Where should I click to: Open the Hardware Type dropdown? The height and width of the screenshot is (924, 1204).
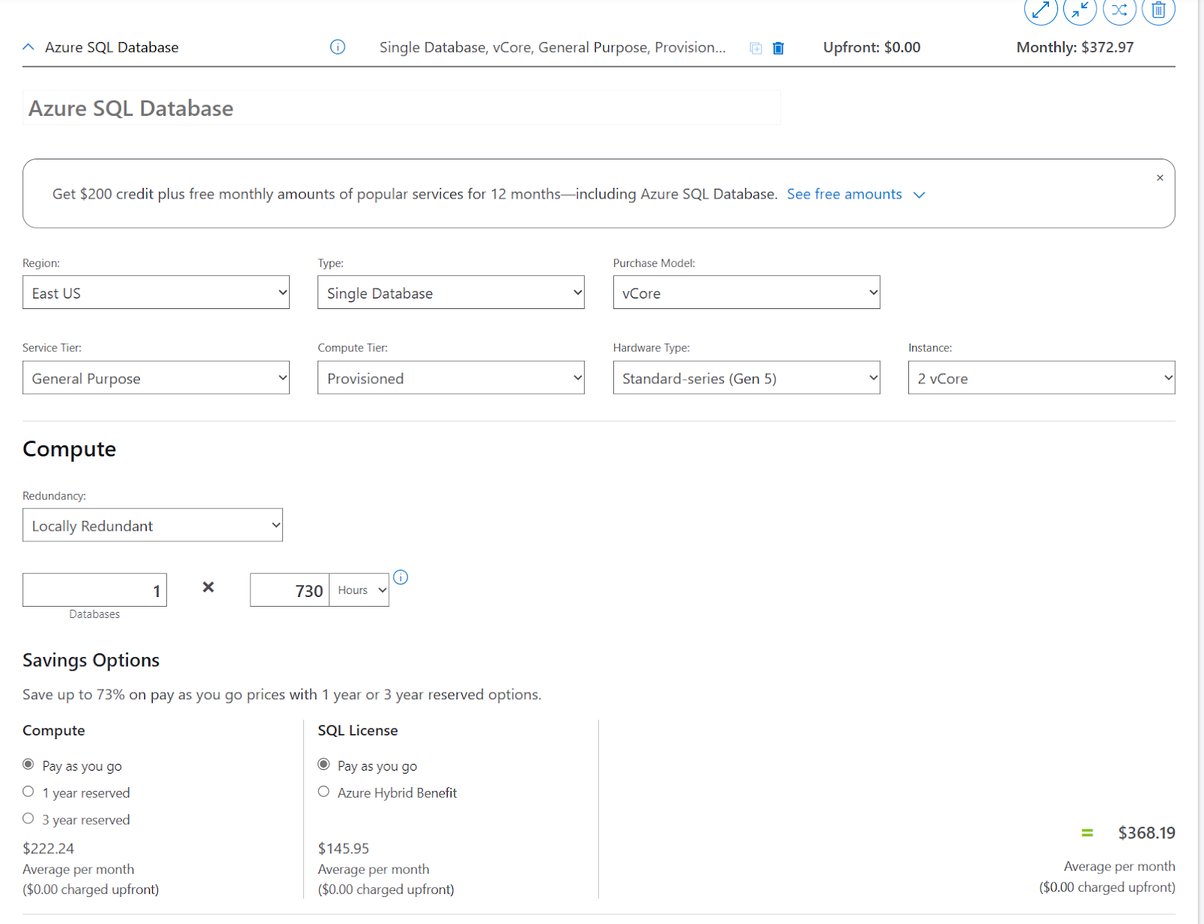coord(745,377)
